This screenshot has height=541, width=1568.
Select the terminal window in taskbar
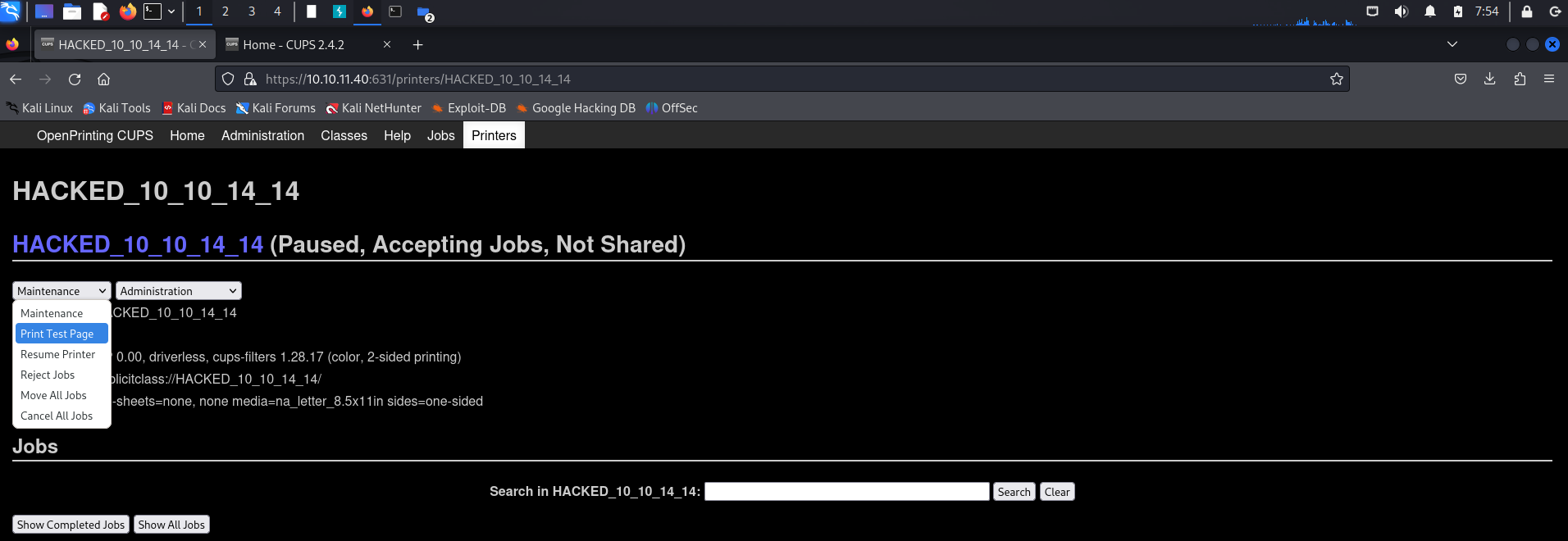point(395,11)
